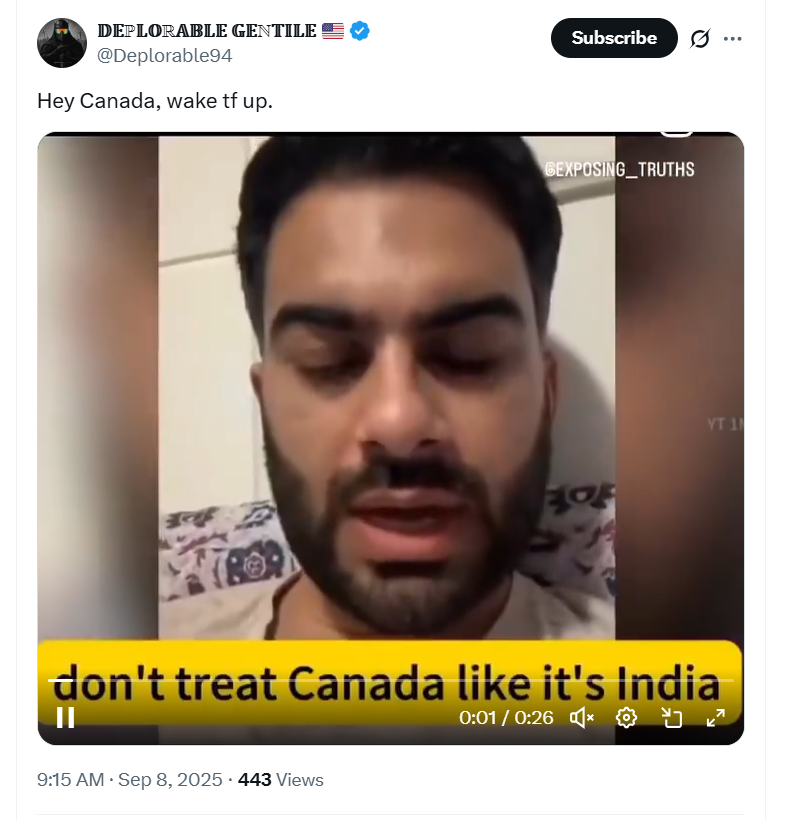Open the Sep 8, 2025 timestamp link

pyautogui.click(x=170, y=779)
